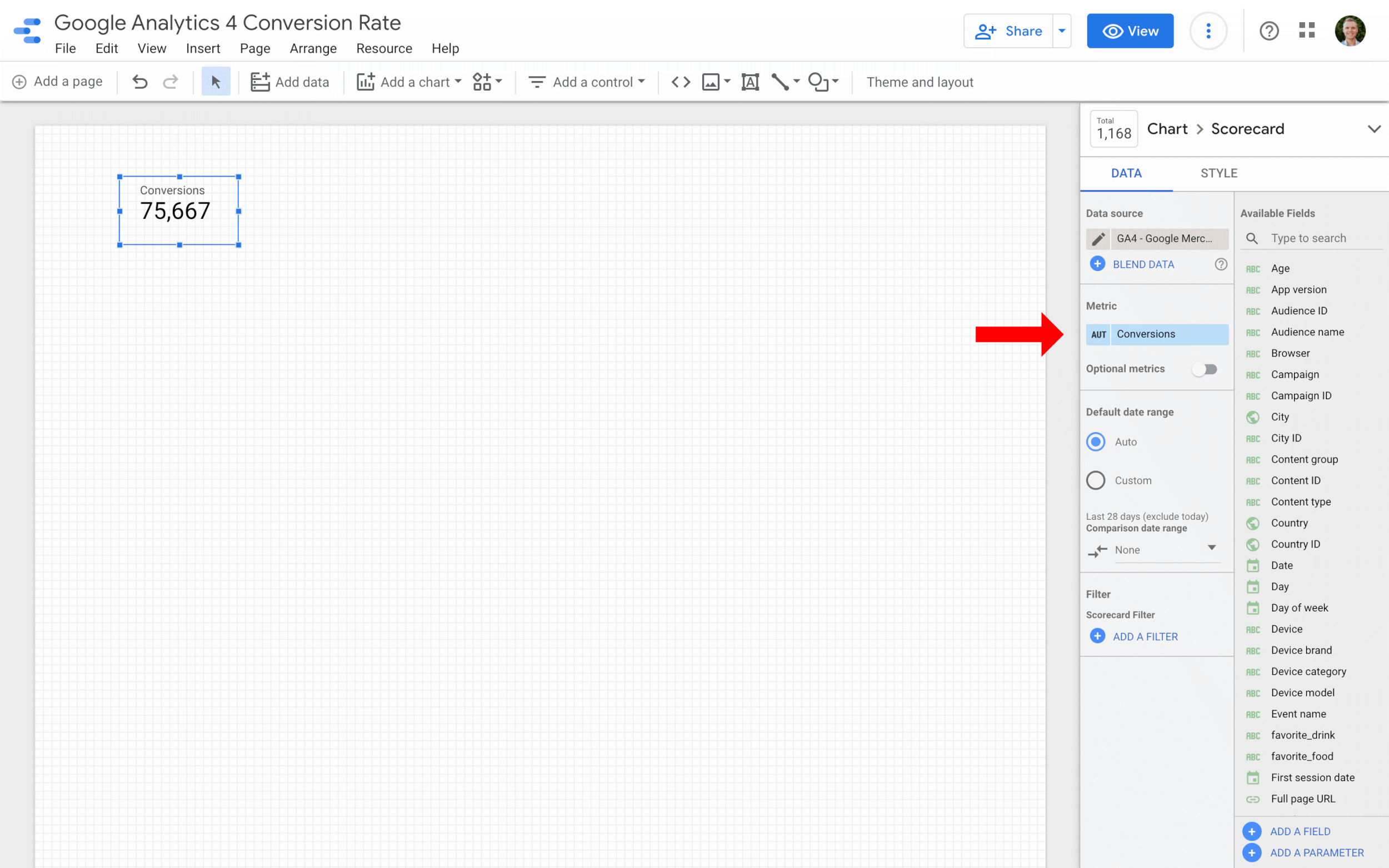1389x868 pixels.
Task: Collapse the Scorecard properties panel chevron
Action: (1375, 129)
